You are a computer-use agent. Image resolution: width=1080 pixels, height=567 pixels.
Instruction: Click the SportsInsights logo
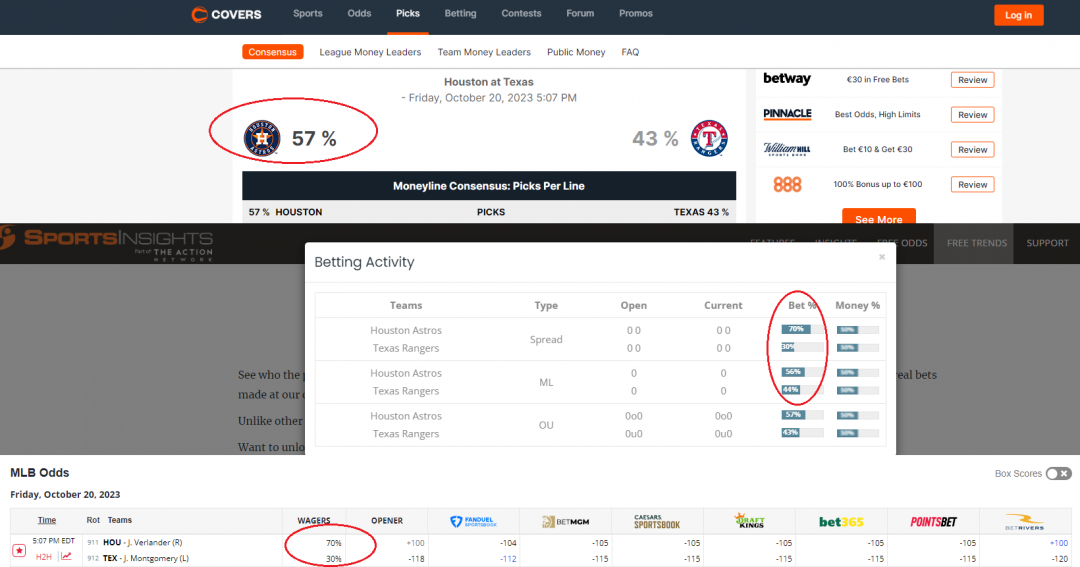[x=107, y=245]
